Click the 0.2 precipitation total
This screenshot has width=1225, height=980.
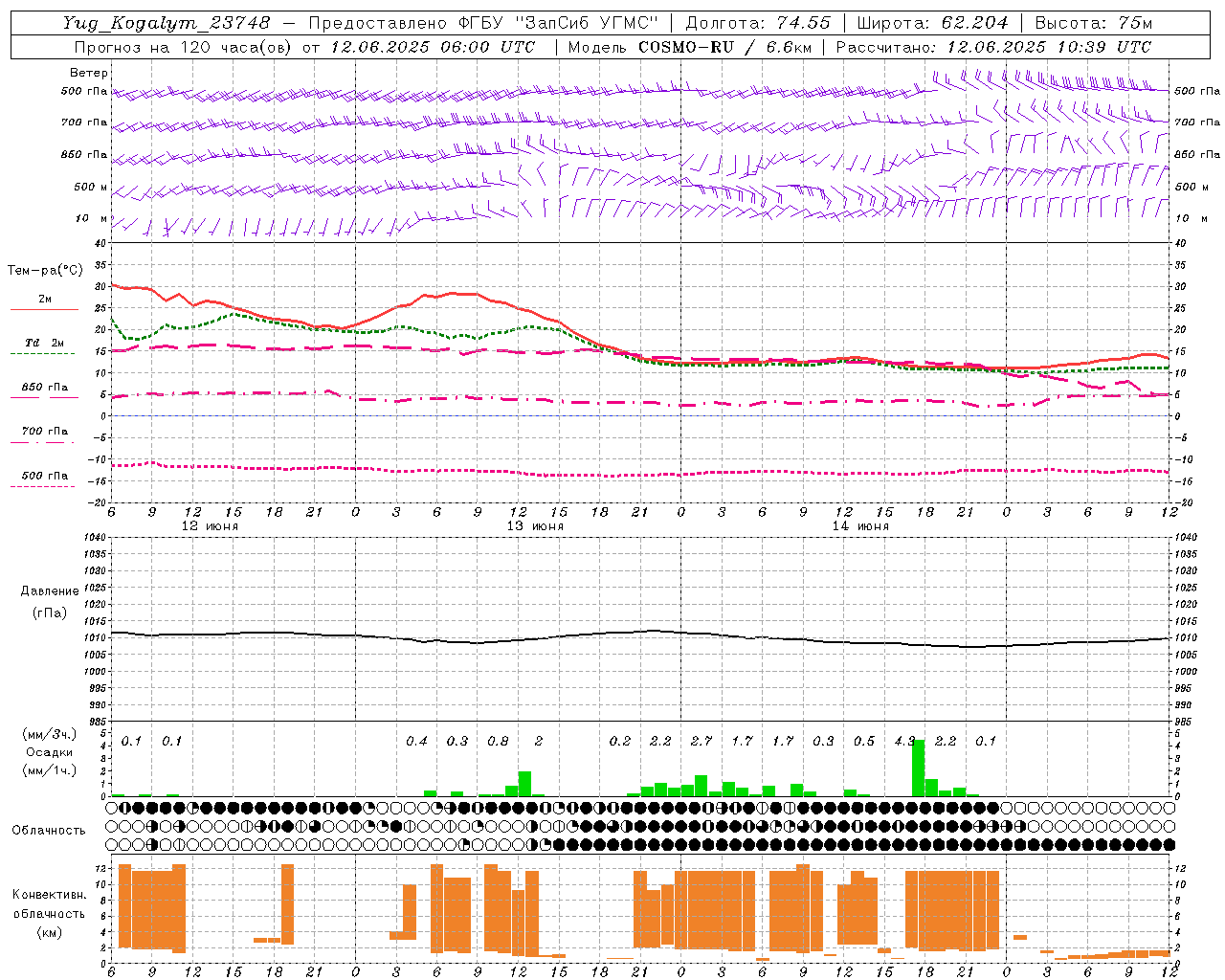620,741
